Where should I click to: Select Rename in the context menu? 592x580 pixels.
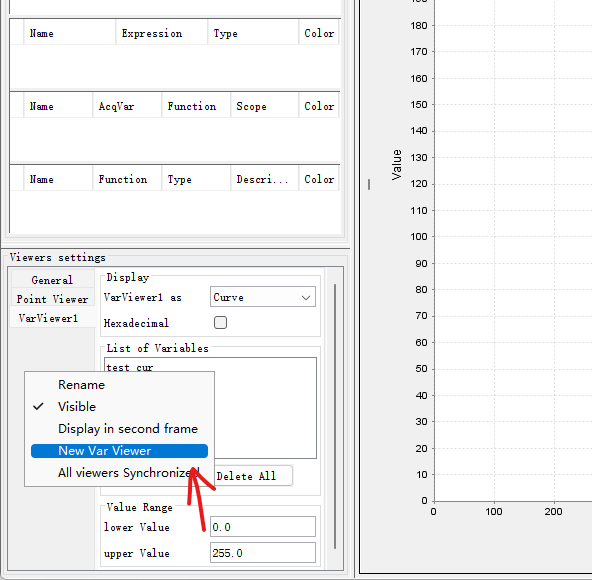coord(119,385)
